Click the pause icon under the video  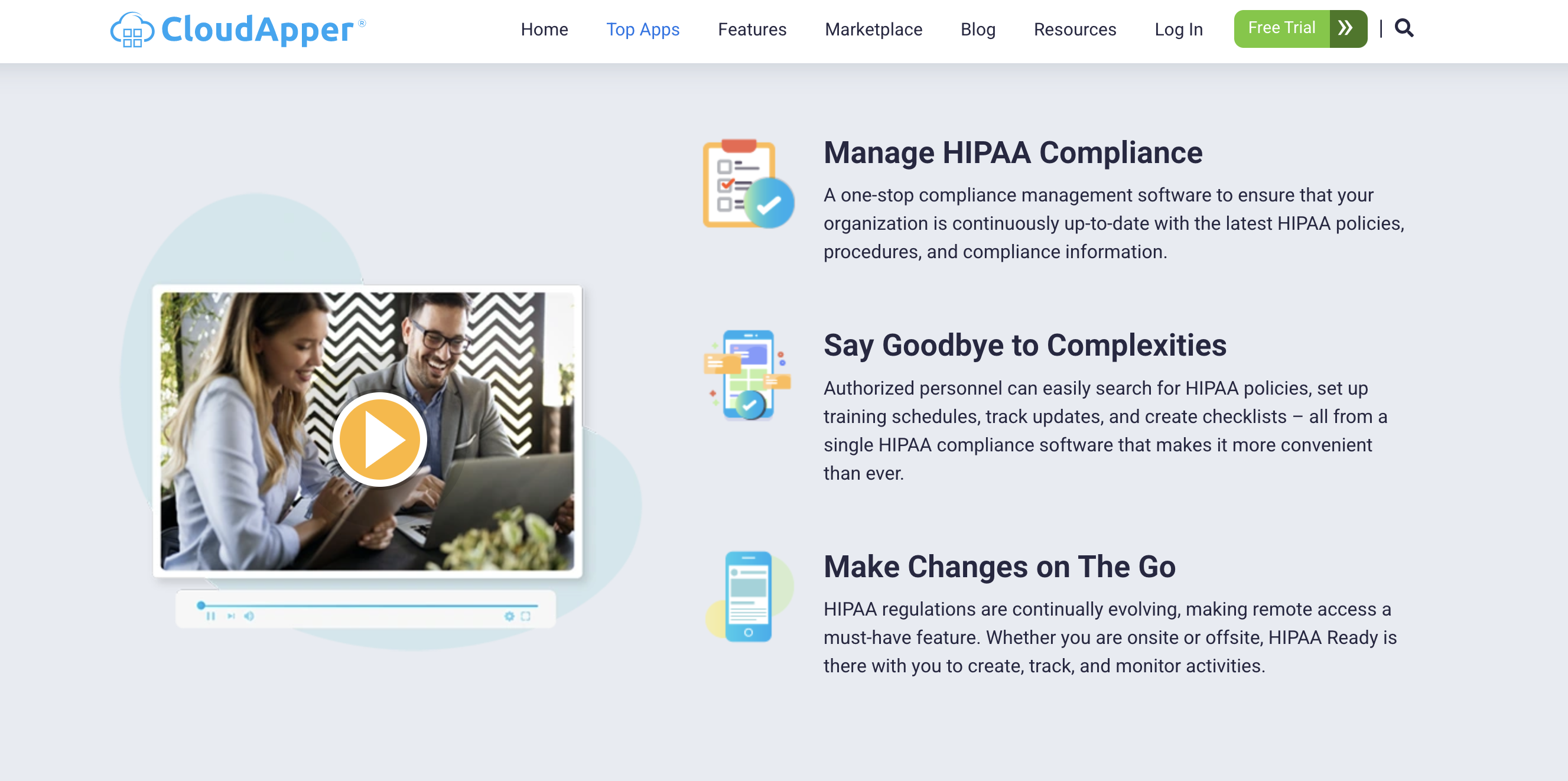coord(210,616)
